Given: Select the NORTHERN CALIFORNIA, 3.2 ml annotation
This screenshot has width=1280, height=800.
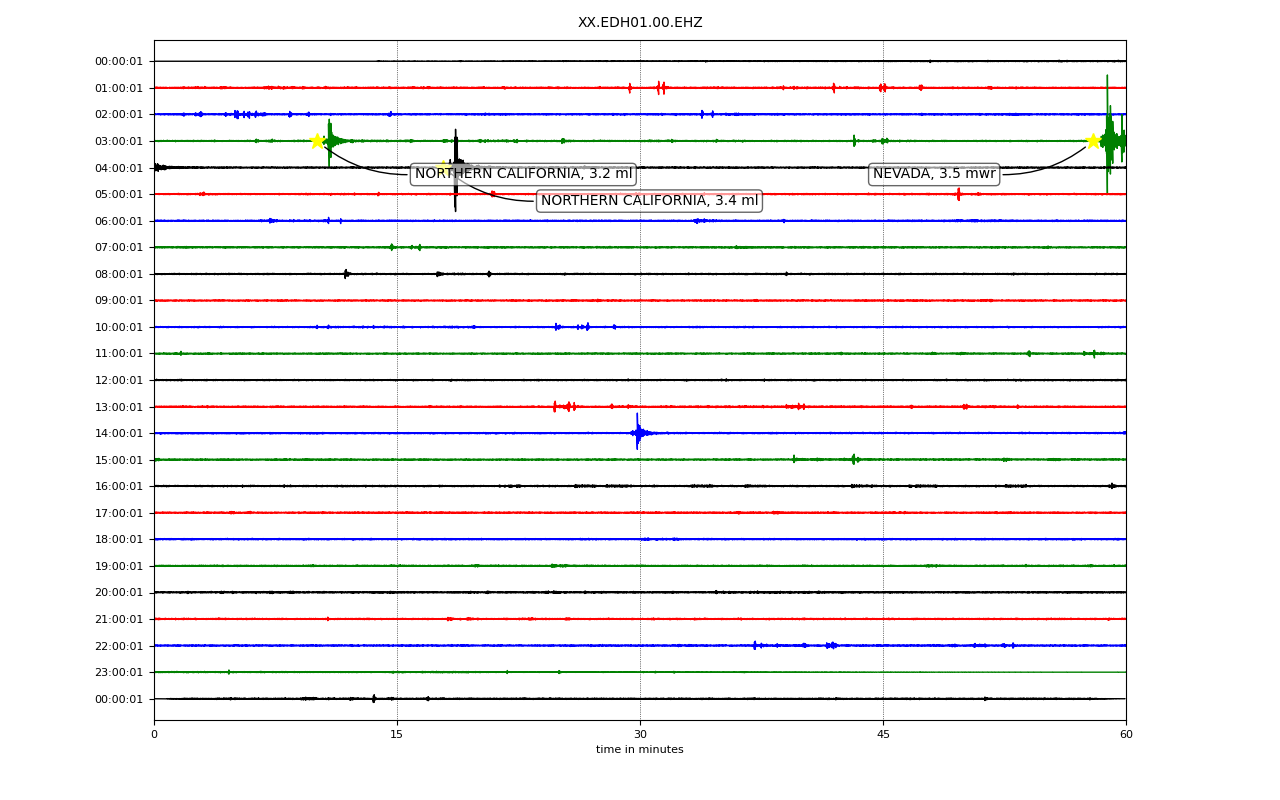Looking at the screenshot, I should point(523,174).
